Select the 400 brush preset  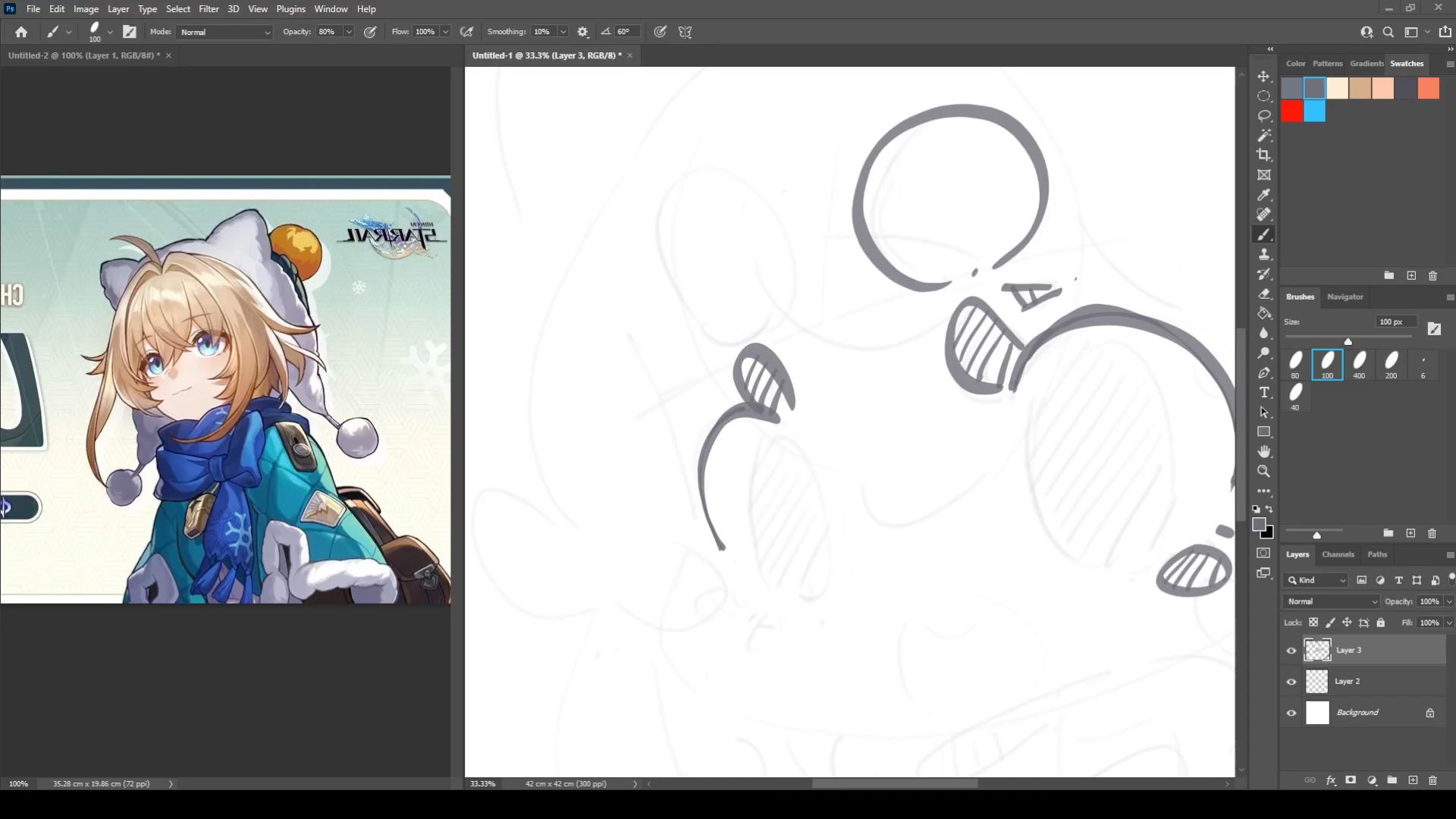pos(1359,365)
